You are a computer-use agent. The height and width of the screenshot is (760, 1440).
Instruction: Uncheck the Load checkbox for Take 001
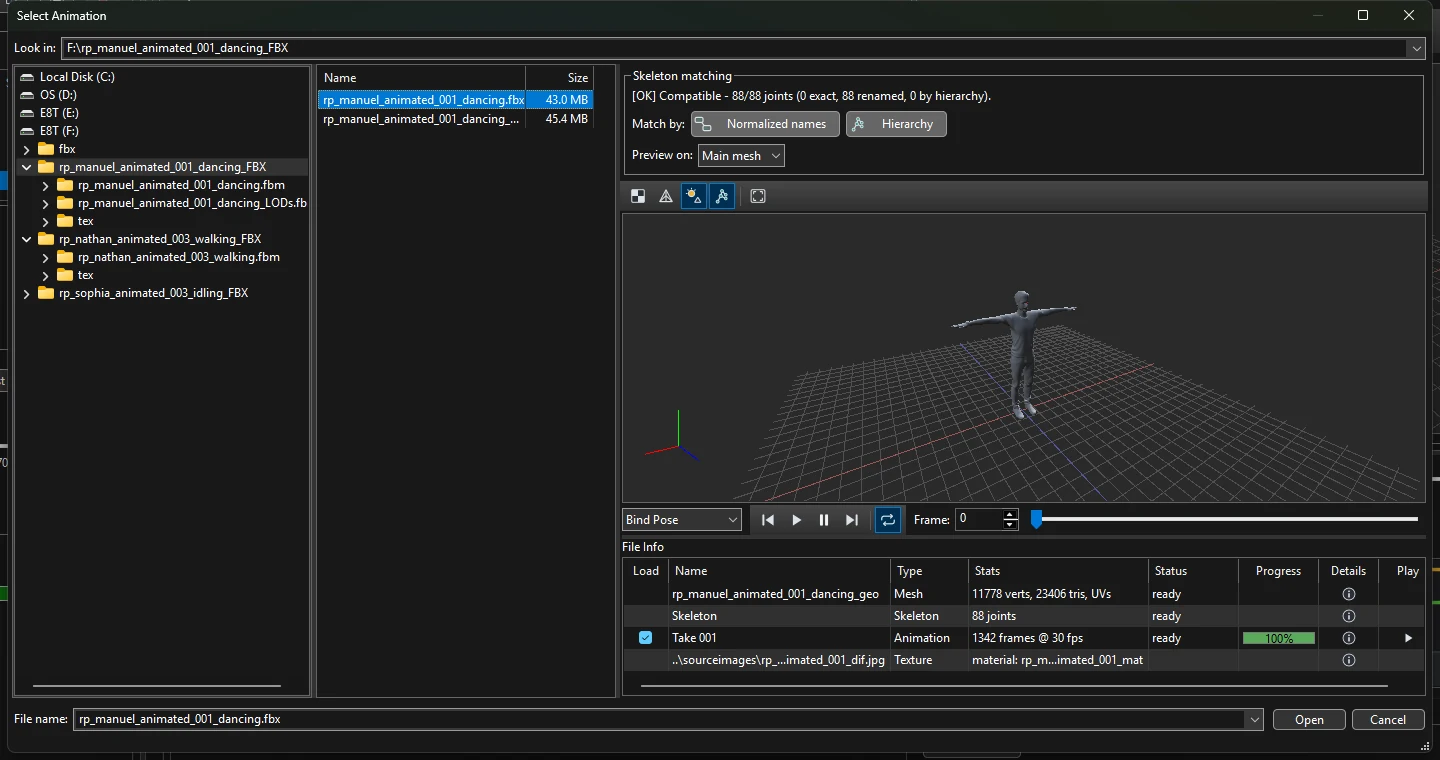[x=646, y=638]
